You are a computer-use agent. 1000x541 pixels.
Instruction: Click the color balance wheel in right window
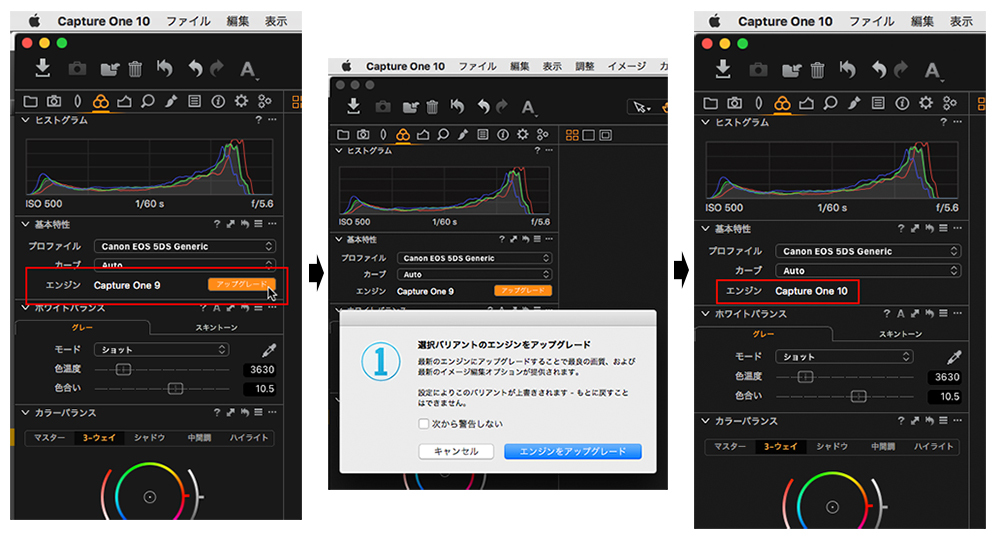point(832,506)
